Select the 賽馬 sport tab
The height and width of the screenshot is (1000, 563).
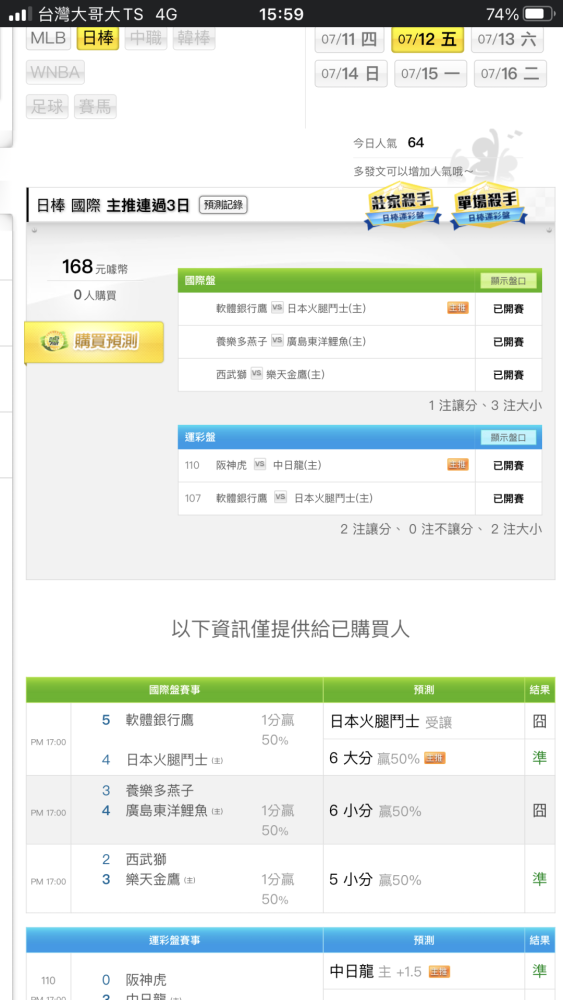95,106
